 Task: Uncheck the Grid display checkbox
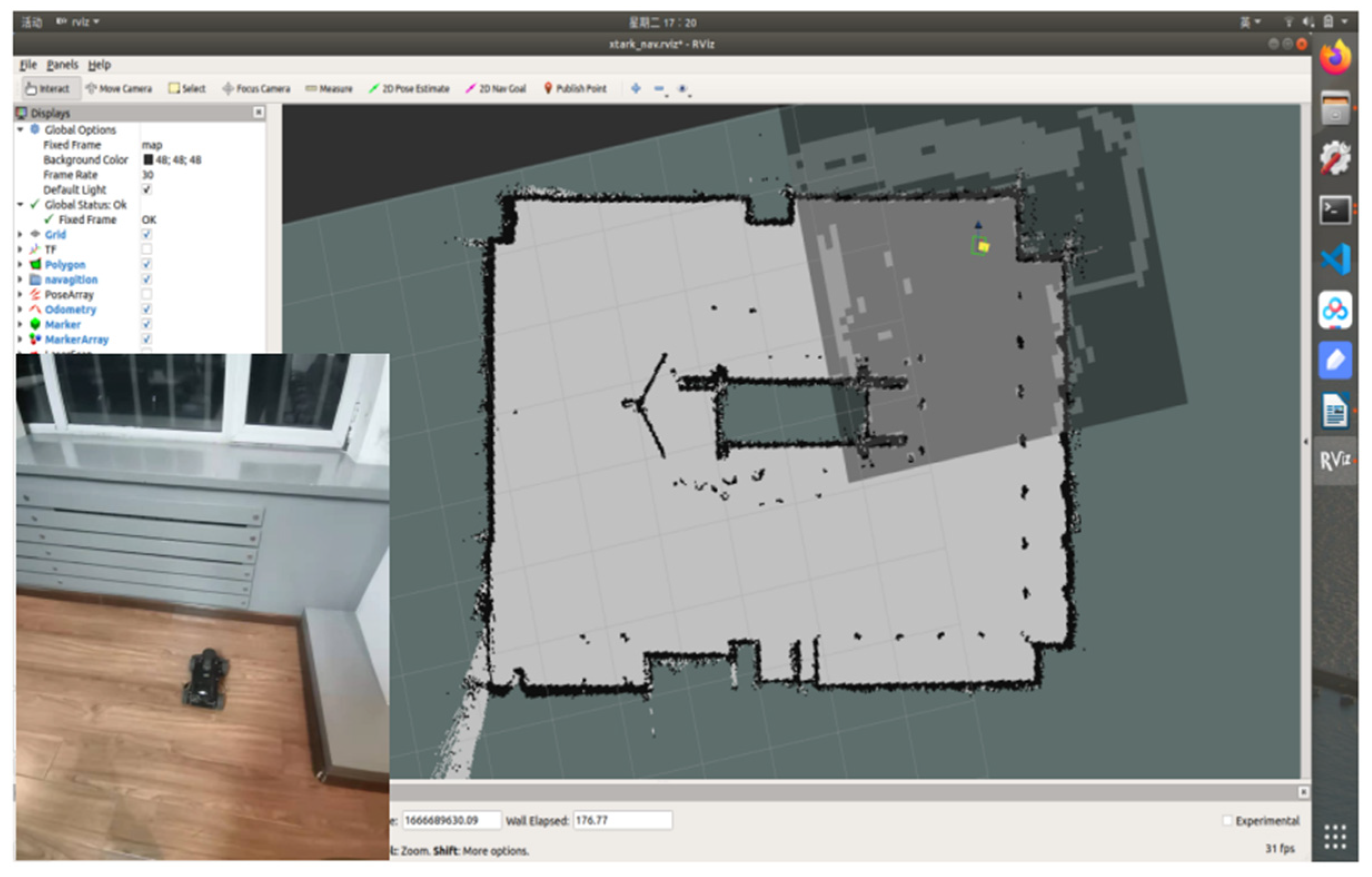(x=146, y=234)
